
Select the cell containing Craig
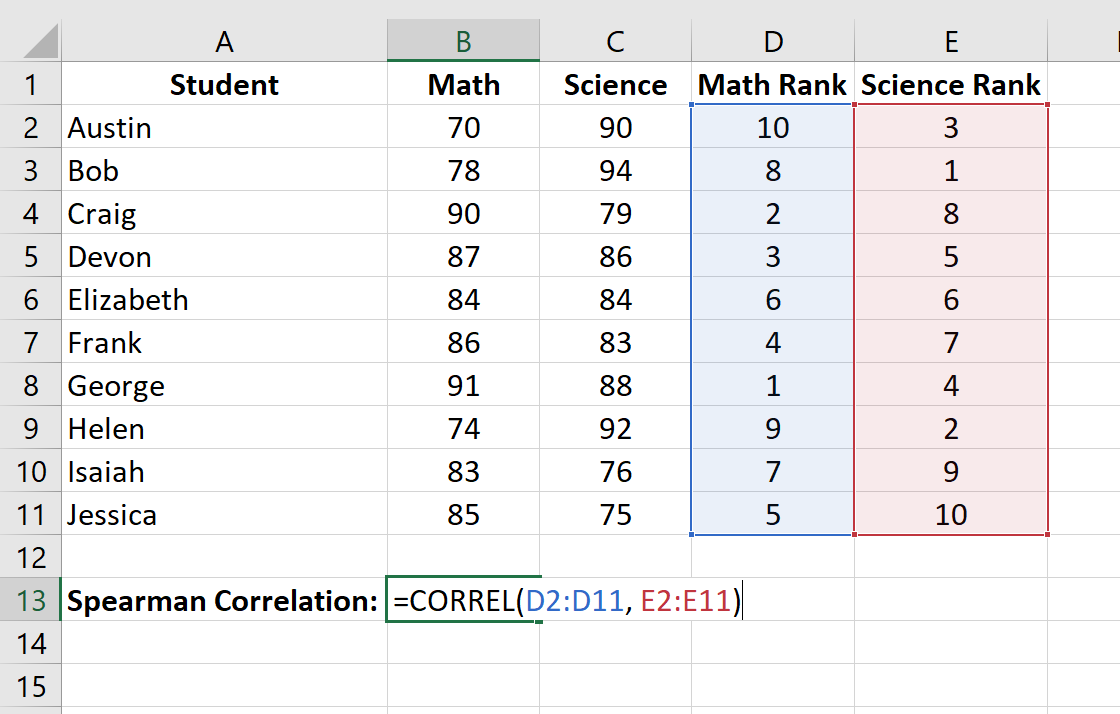[224, 213]
